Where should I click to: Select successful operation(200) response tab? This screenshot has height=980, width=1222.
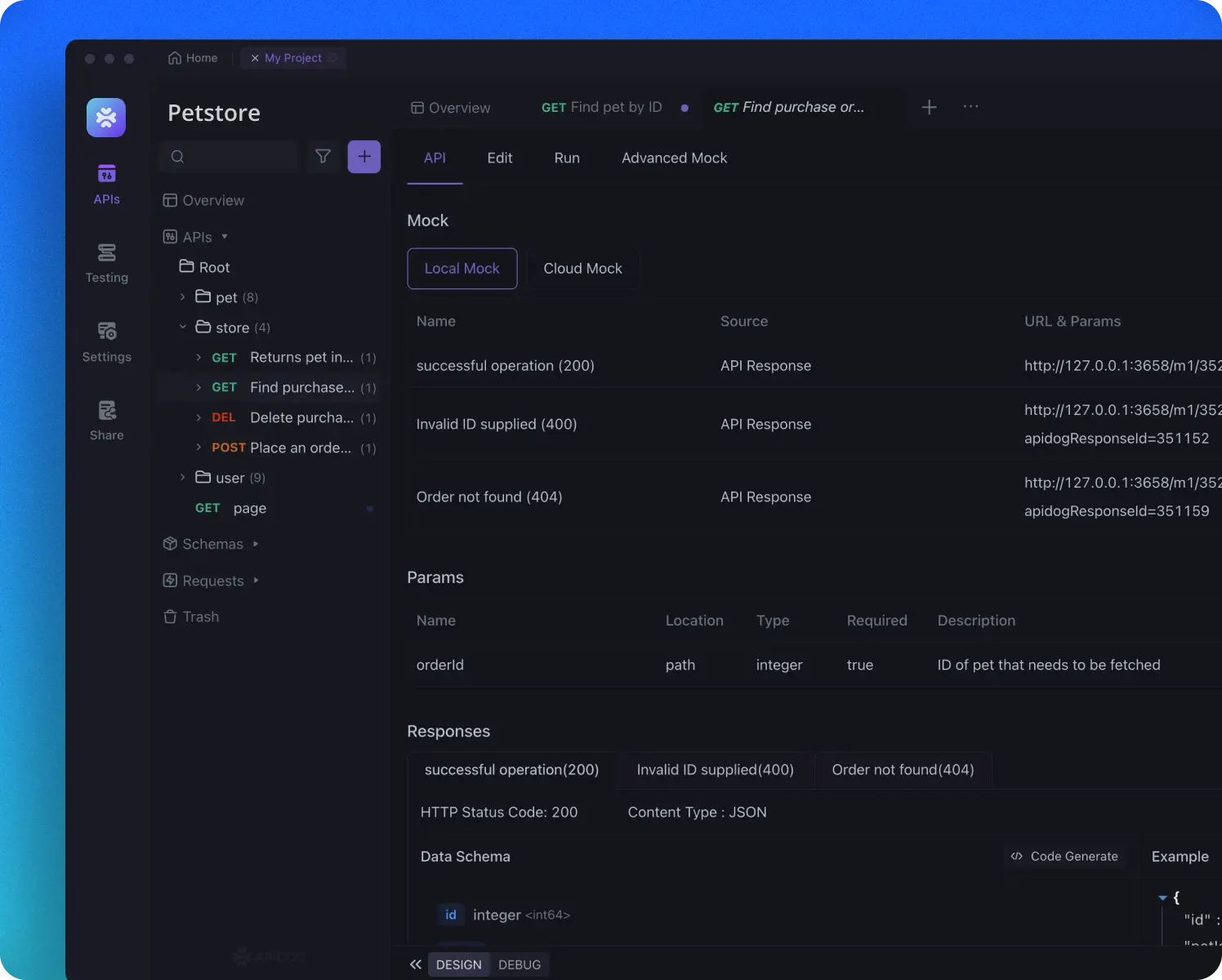pos(512,770)
